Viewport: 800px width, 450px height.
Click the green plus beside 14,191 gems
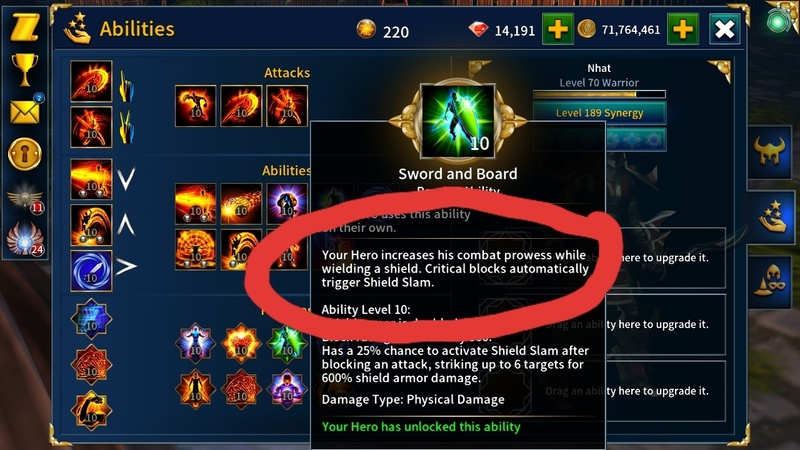[557, 30]
